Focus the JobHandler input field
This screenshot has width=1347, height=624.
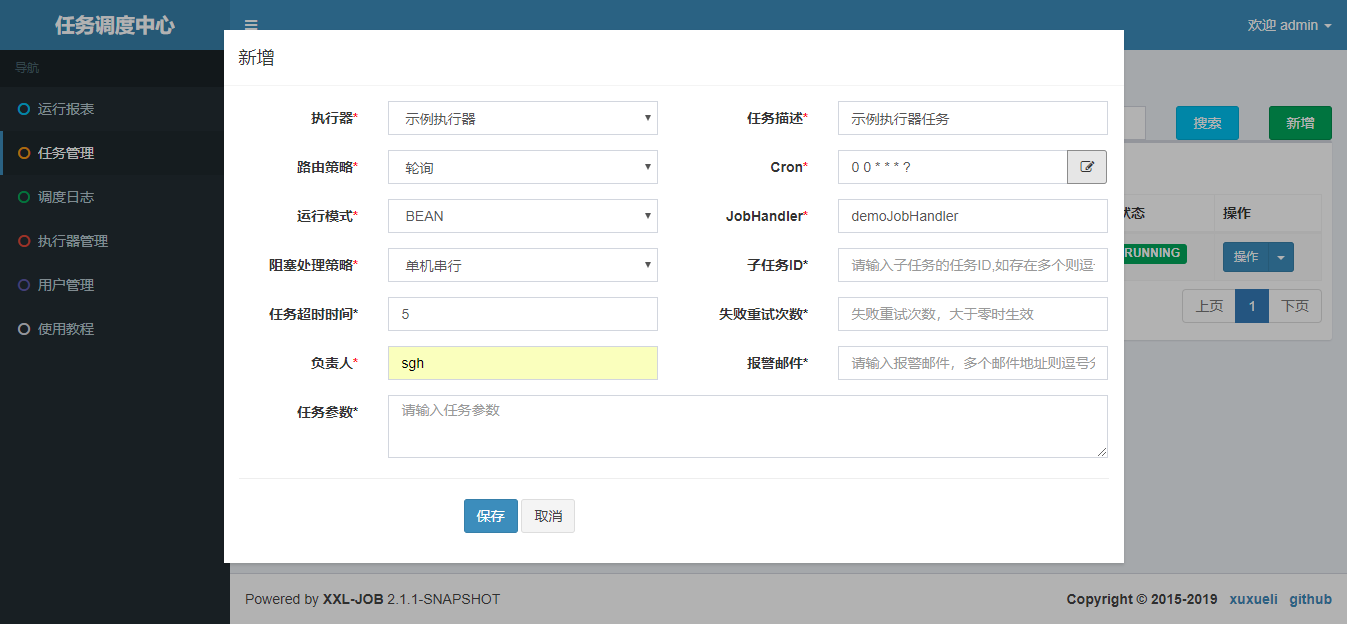point(973,216)
